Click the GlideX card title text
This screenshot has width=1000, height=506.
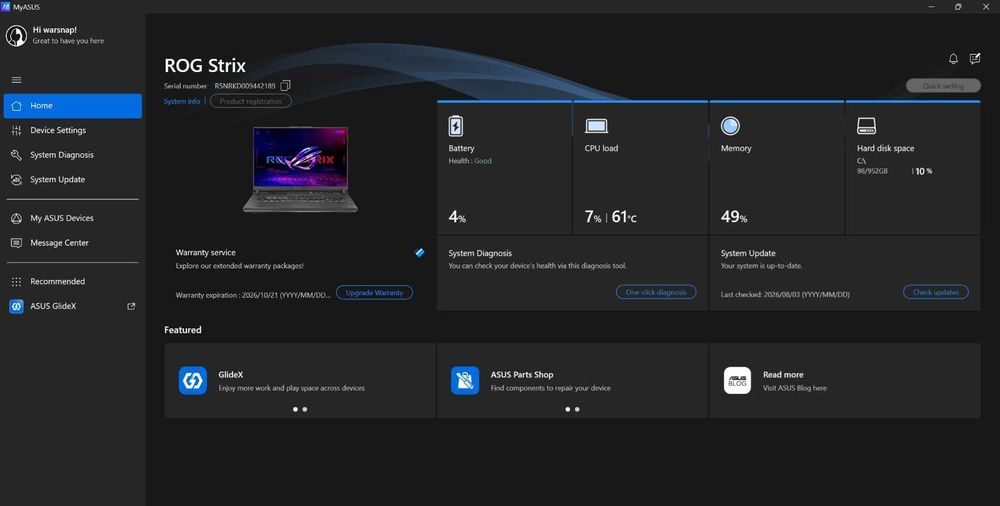(231, 375)
